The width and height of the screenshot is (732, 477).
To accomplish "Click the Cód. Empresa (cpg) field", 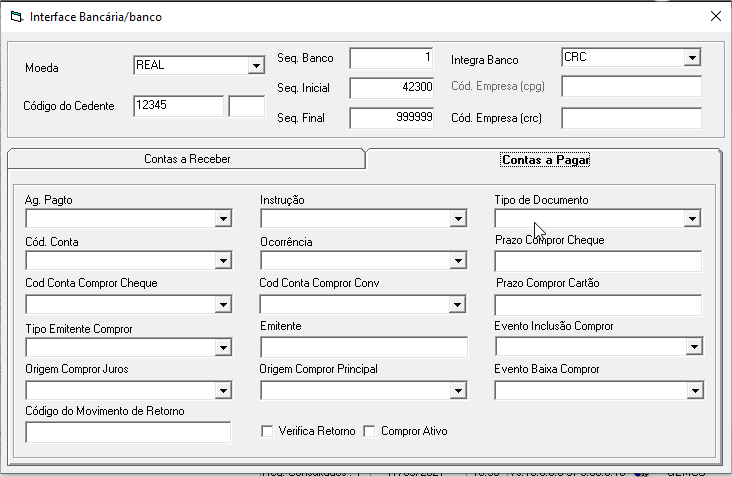I will (631, 87).
